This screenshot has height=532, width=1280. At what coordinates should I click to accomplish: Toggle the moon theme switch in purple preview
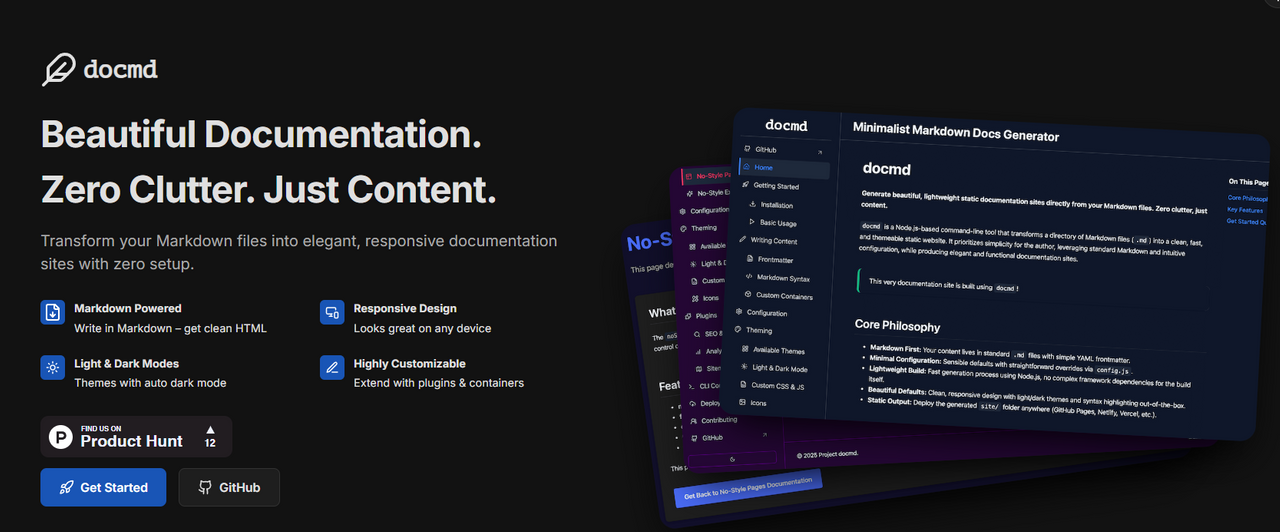point(733,459)
